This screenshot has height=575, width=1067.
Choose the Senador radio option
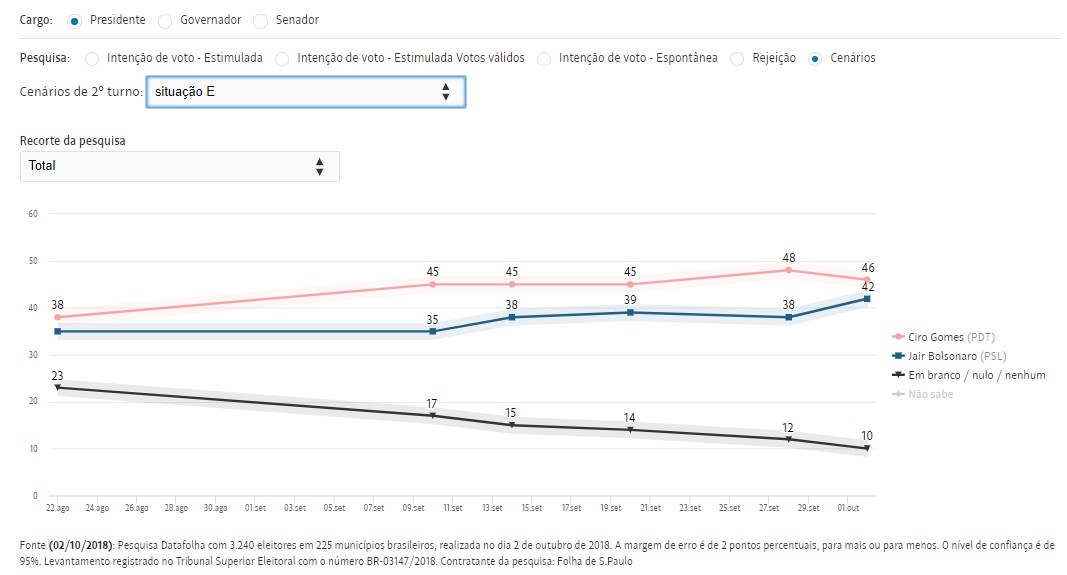[x=261, y=20]
